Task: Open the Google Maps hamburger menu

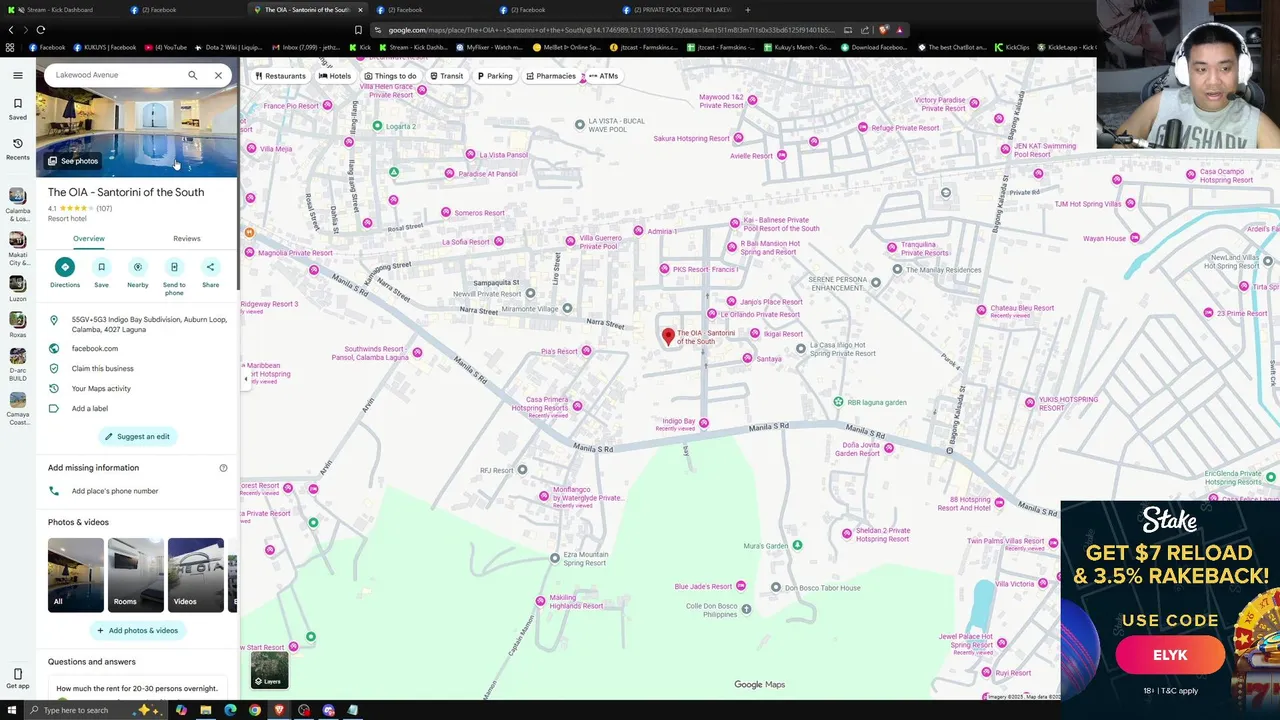Action: pyautogui.click(x=17, y=75)
